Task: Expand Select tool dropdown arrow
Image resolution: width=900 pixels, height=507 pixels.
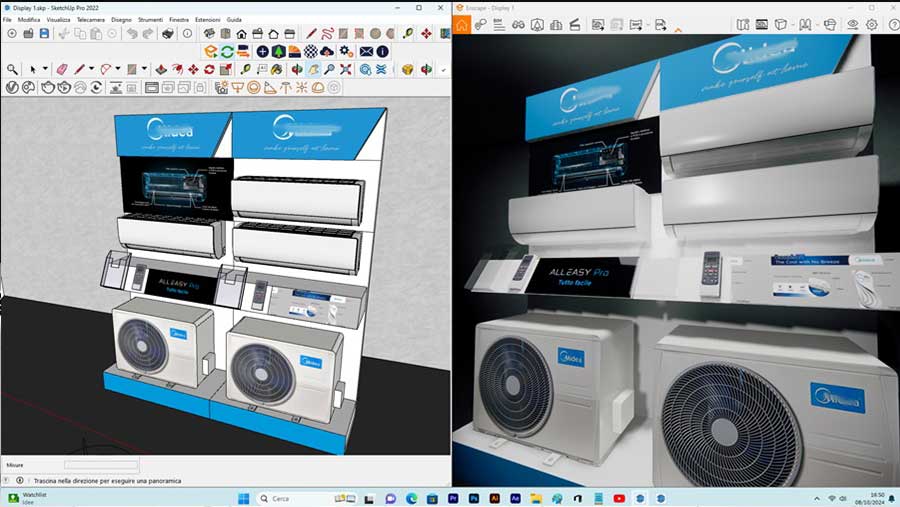Action: click(x=45, y=69)
